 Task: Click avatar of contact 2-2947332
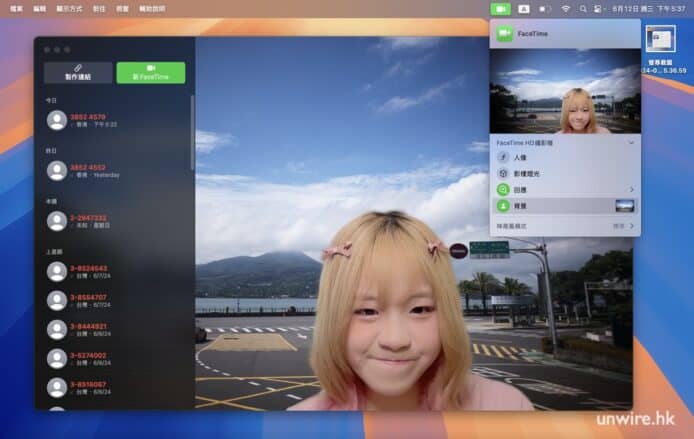pos(56,221)
